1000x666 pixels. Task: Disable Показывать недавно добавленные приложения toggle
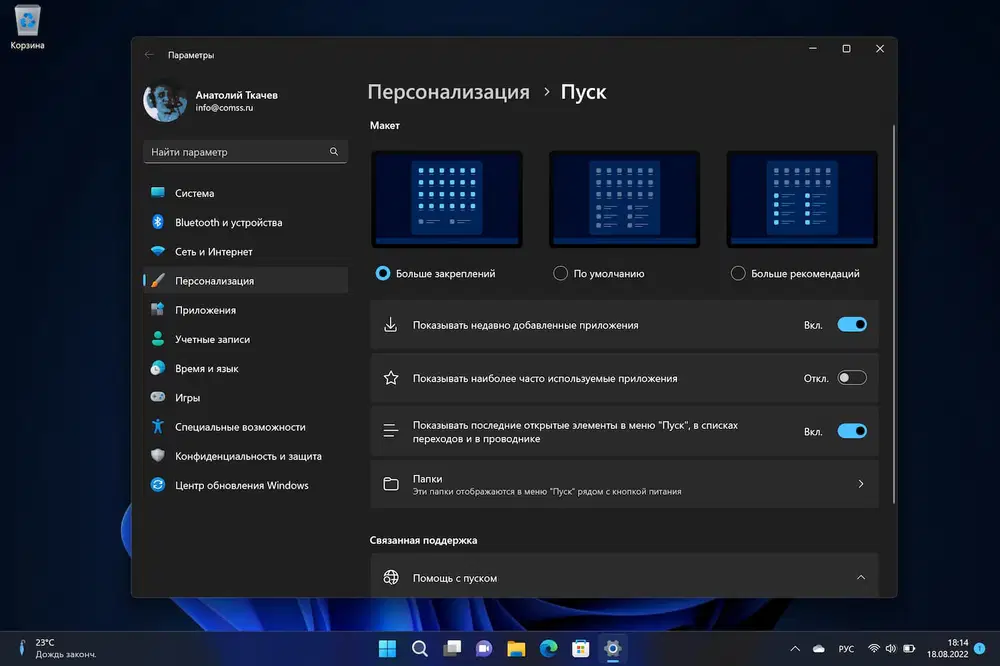(851, 325)
